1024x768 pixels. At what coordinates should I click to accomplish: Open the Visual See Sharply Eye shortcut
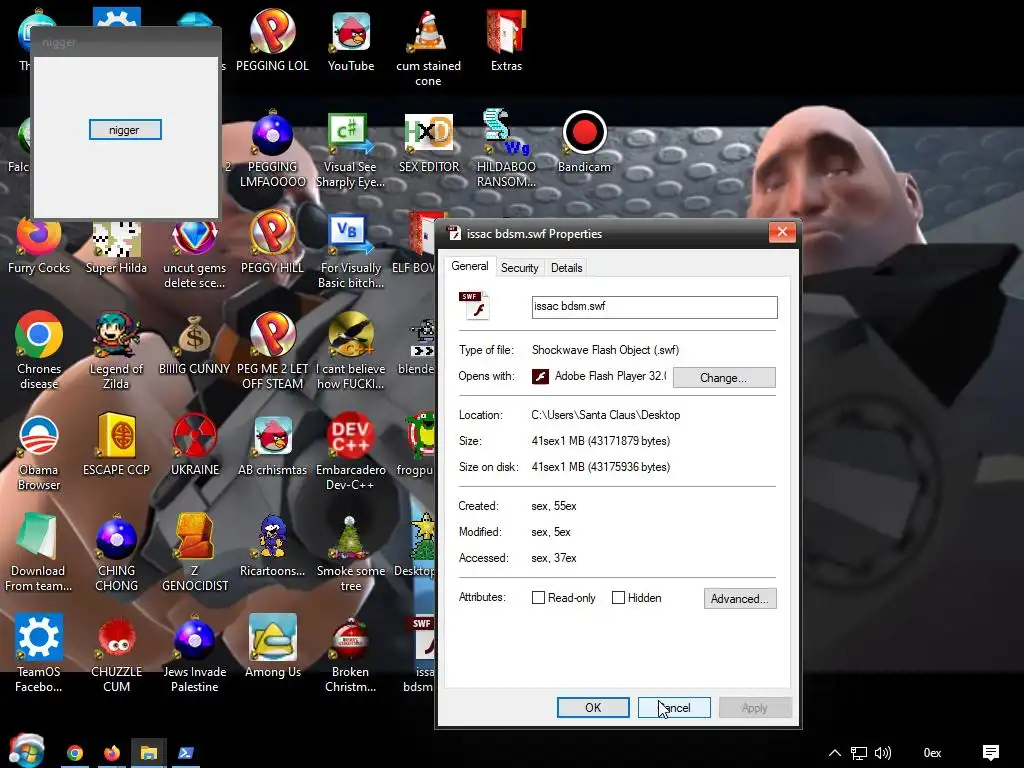[350, 150]
